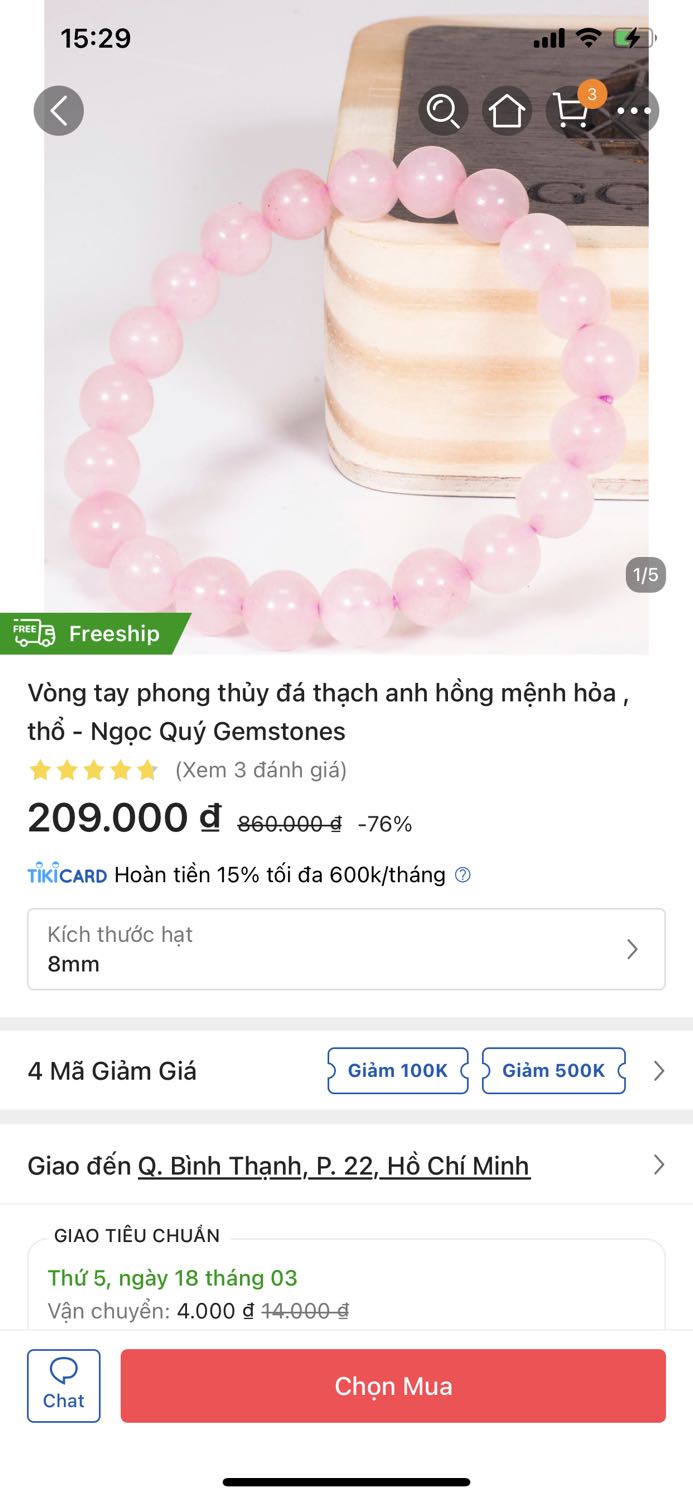The width and height of the screenshot is (693, 1500).
Task: Open search with magnifier icon
Action: point(442,111)
